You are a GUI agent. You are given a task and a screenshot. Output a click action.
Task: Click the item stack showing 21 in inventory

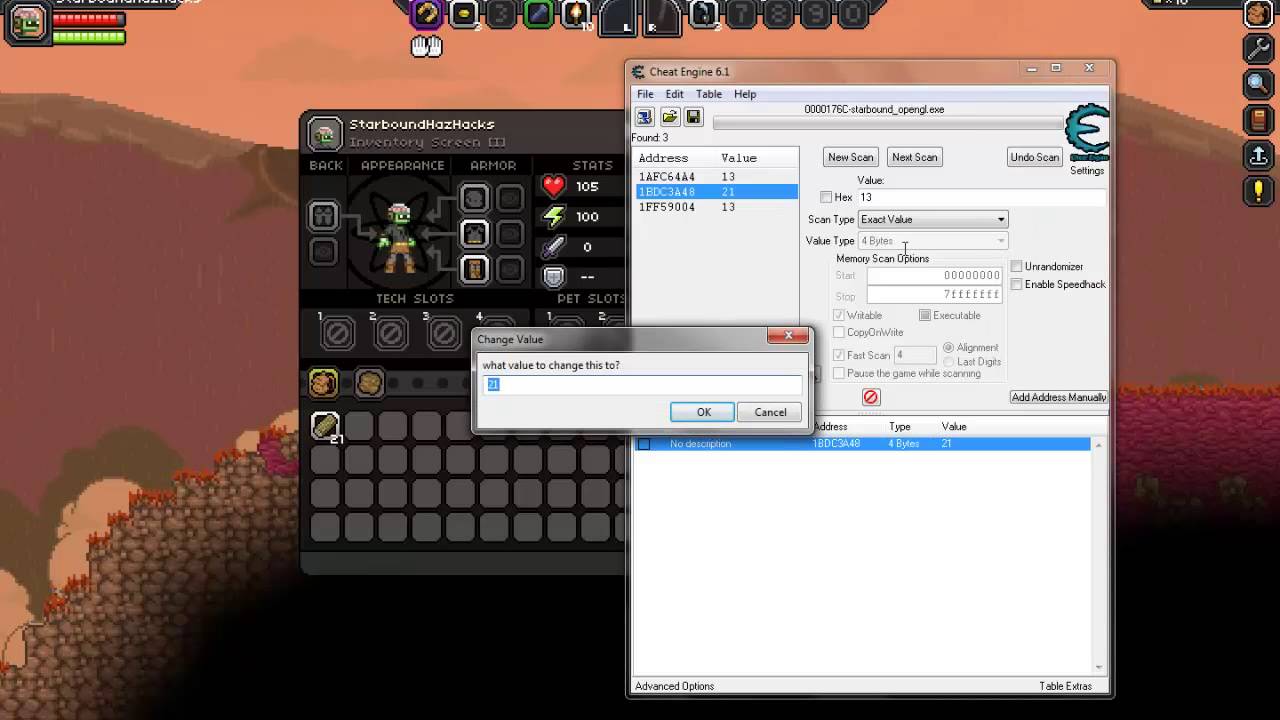326,427
